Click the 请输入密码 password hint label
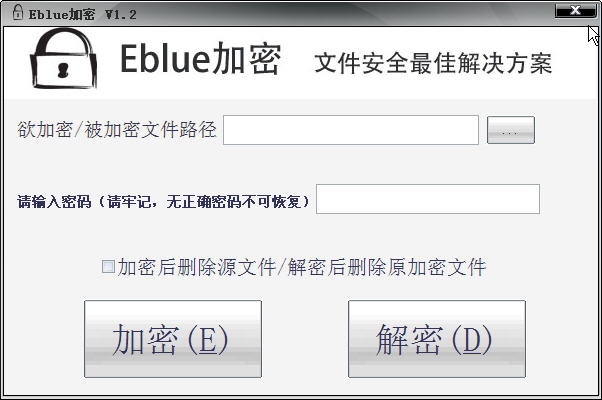 [x=163, y=201]
